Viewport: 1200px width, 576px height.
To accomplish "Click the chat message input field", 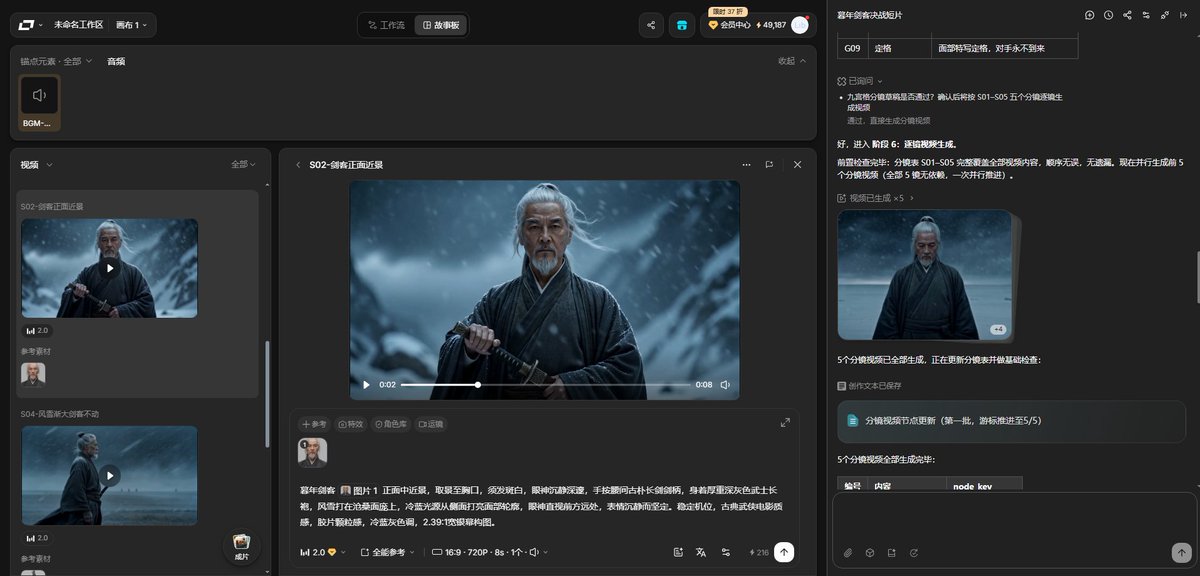I will (x=1016, y=516).
